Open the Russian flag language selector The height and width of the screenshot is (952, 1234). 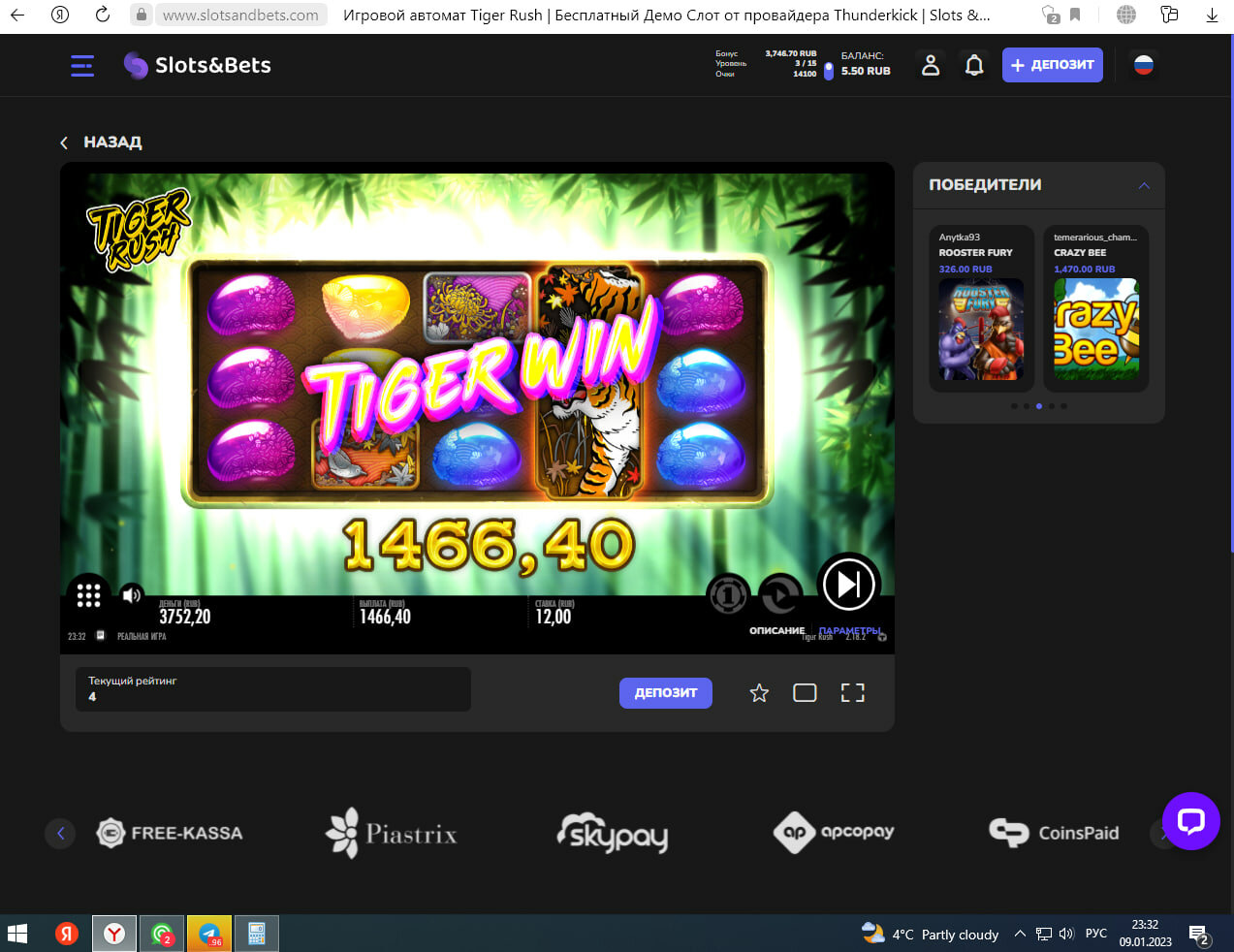coord(1144,65)
